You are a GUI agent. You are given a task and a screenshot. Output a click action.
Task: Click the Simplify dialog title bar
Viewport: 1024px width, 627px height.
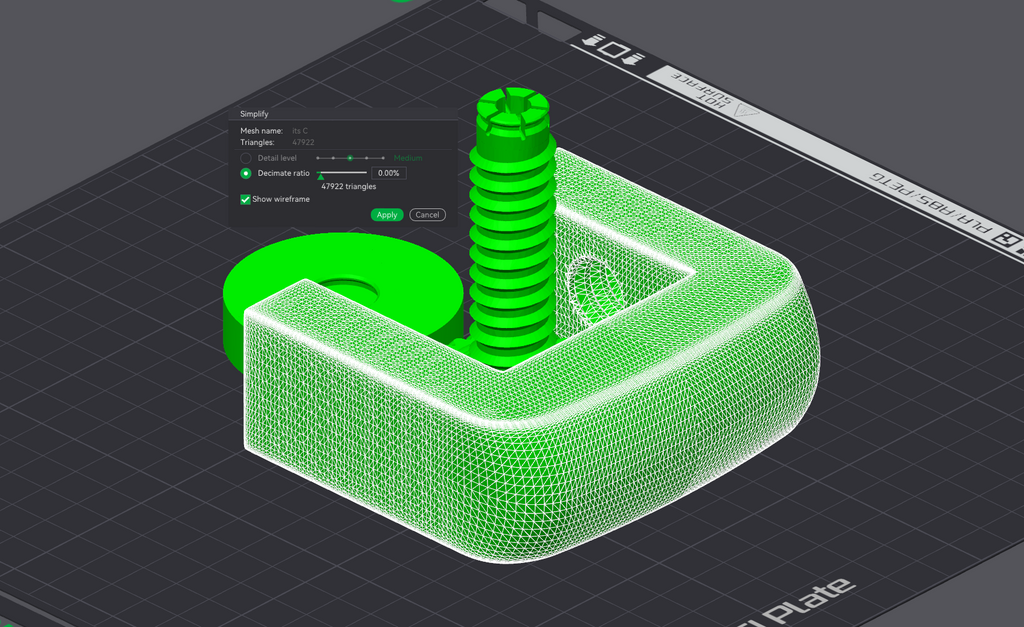coord(343,114)
